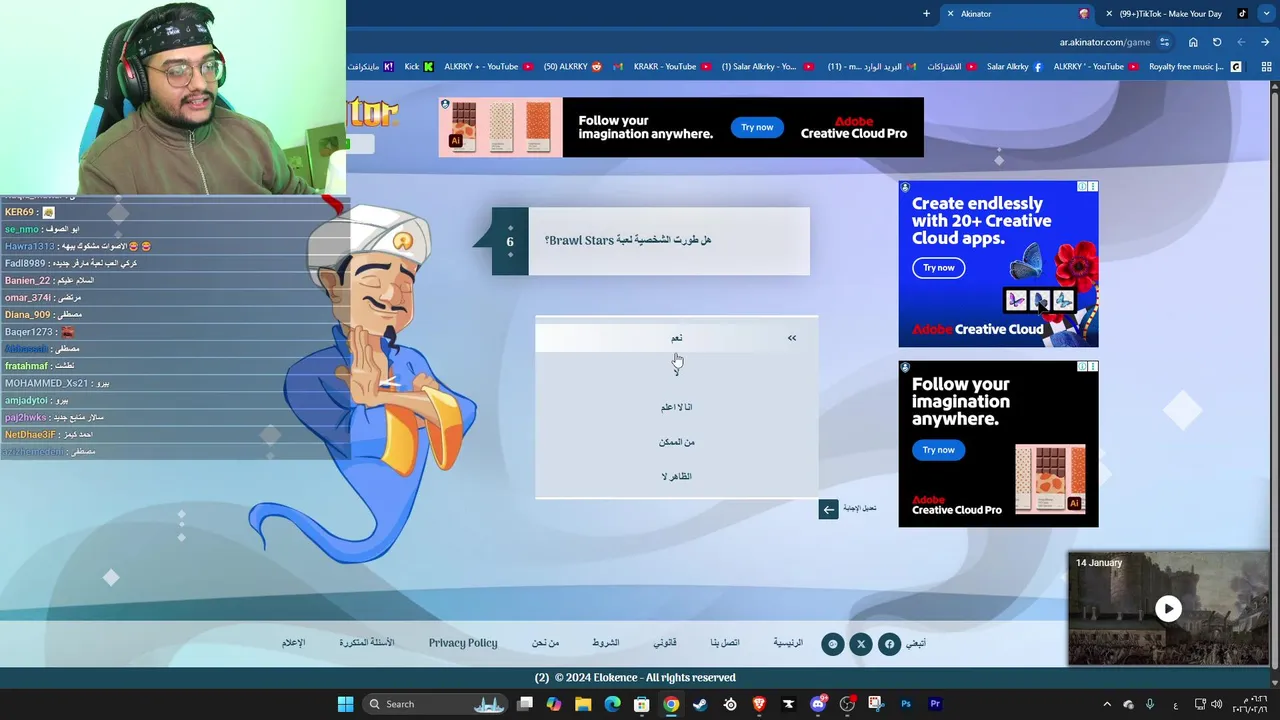Close the Create endlessly ad
This screenshot has height=720, width=1280.
1093,187
